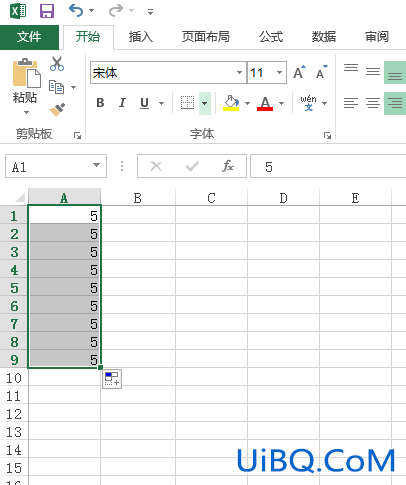Click the Excel application icon
The image size is (406, 485).
(x=18, y=11)
